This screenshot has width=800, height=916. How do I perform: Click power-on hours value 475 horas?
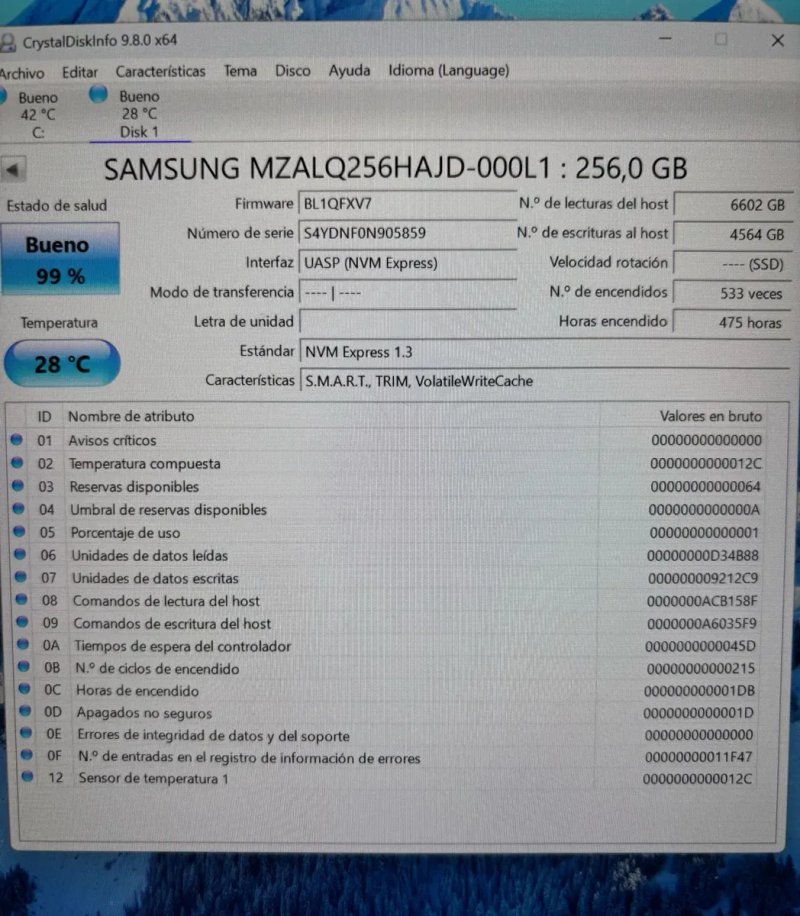coord(732,322)
